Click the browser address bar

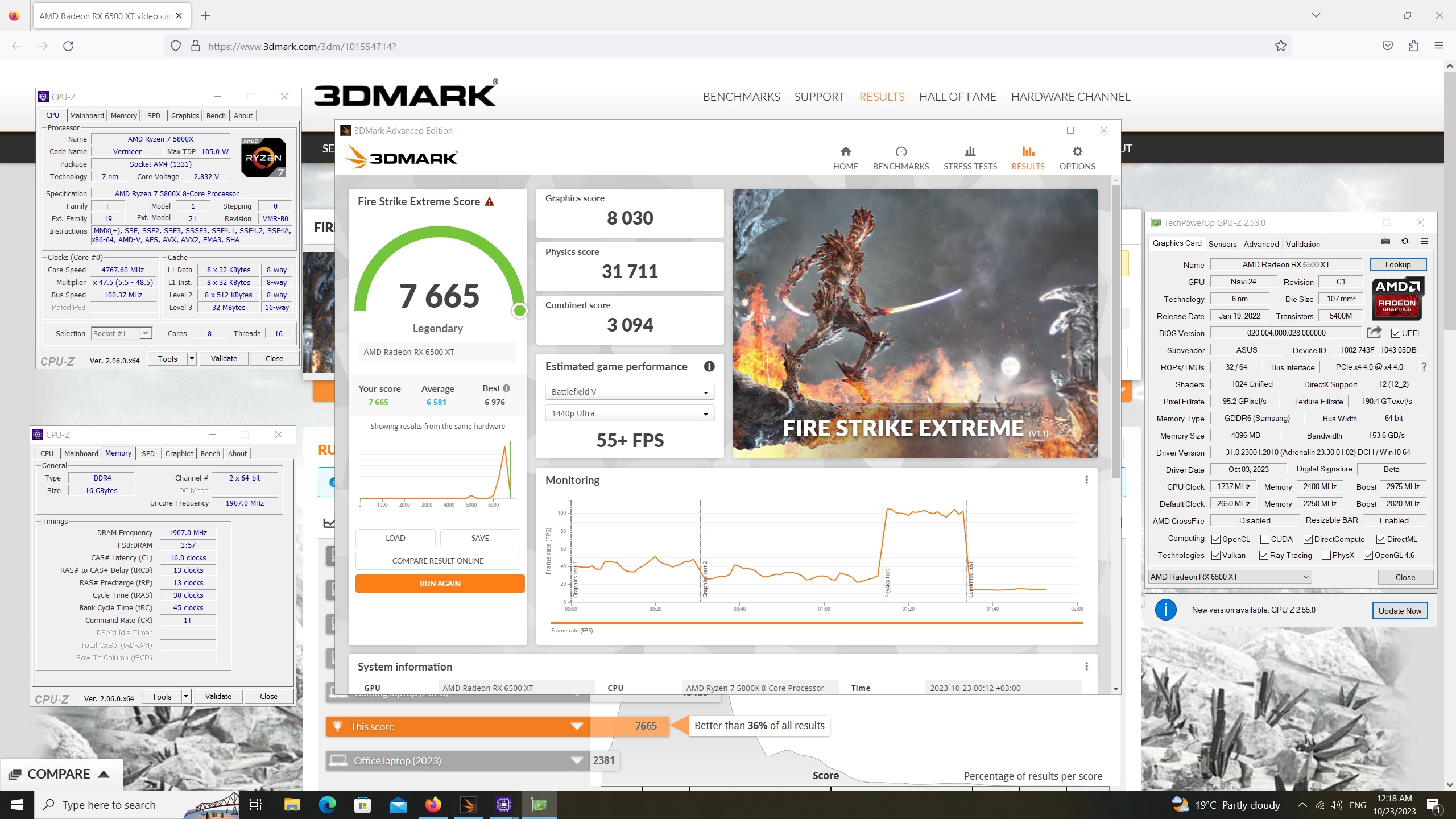pos(728,46)
